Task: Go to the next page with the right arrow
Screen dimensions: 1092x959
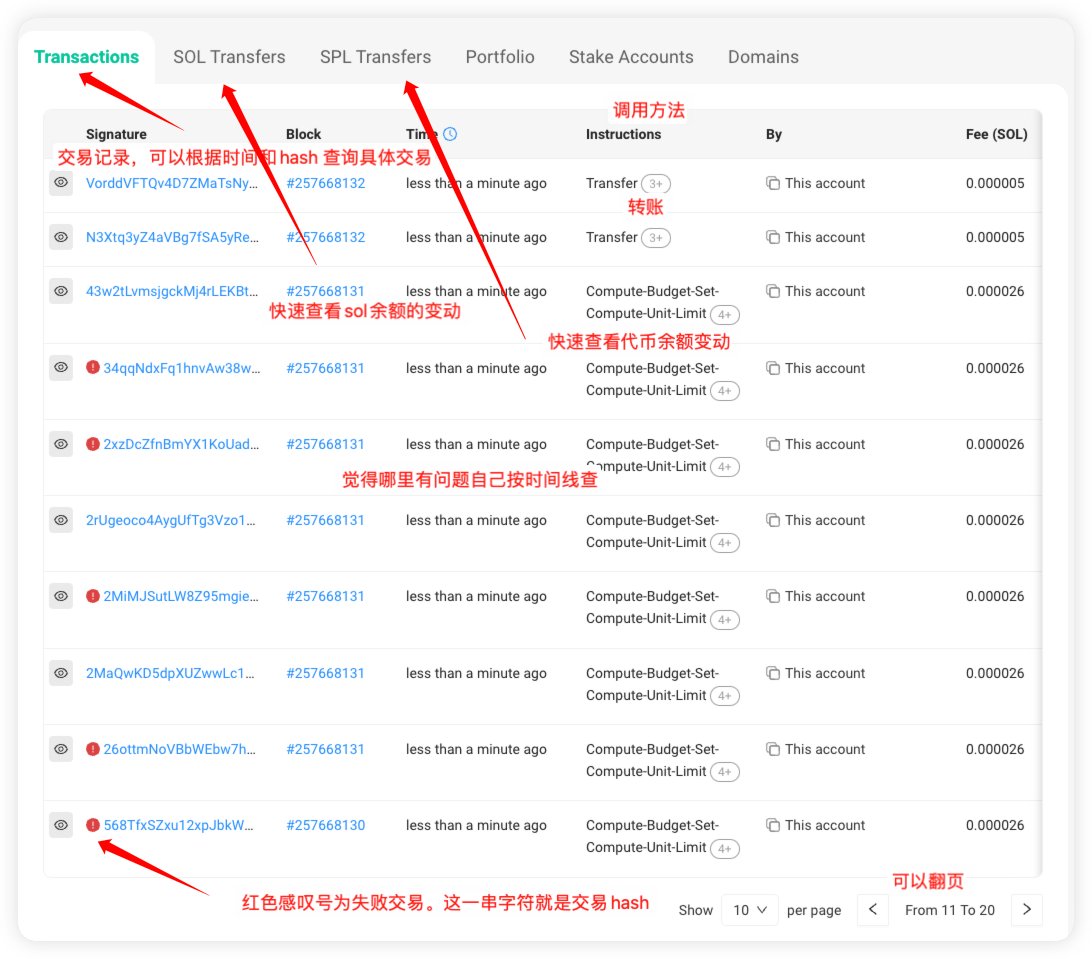Action: pos(1027,910)
